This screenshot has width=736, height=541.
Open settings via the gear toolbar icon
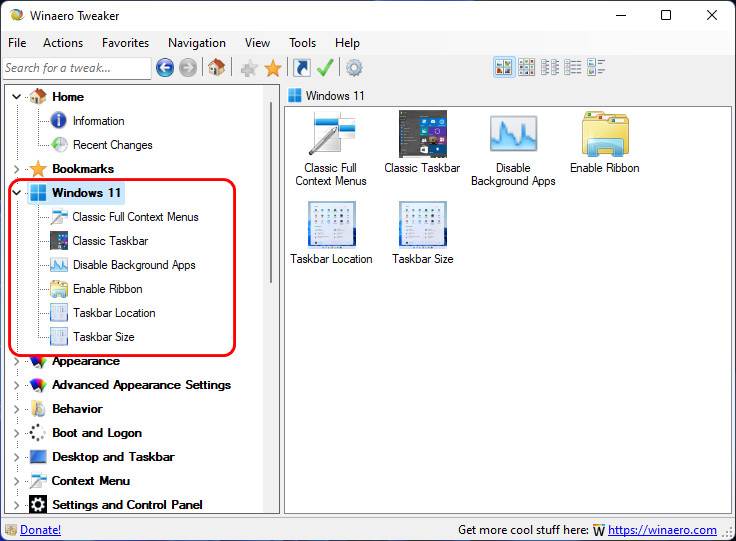(x=354, y=68)
